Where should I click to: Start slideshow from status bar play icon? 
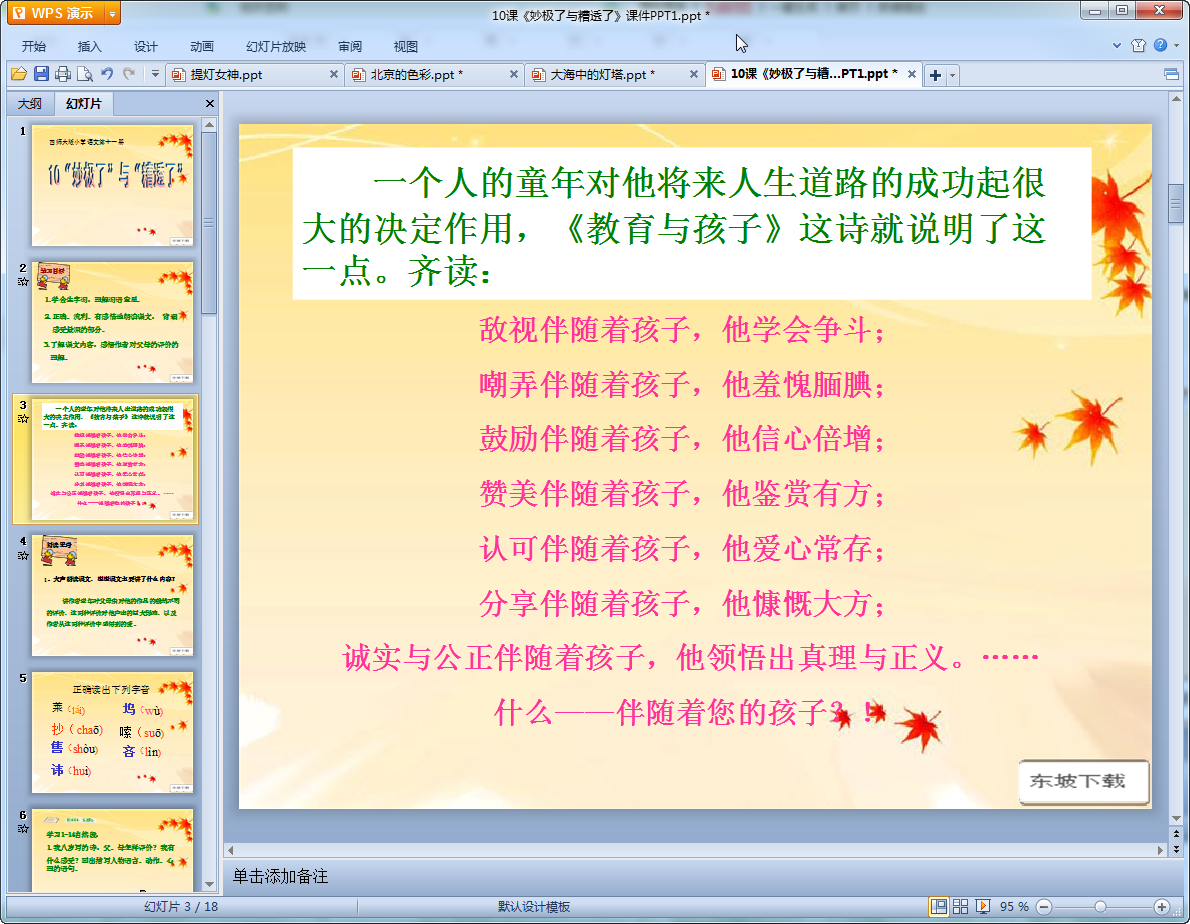[x=983, y=906]
